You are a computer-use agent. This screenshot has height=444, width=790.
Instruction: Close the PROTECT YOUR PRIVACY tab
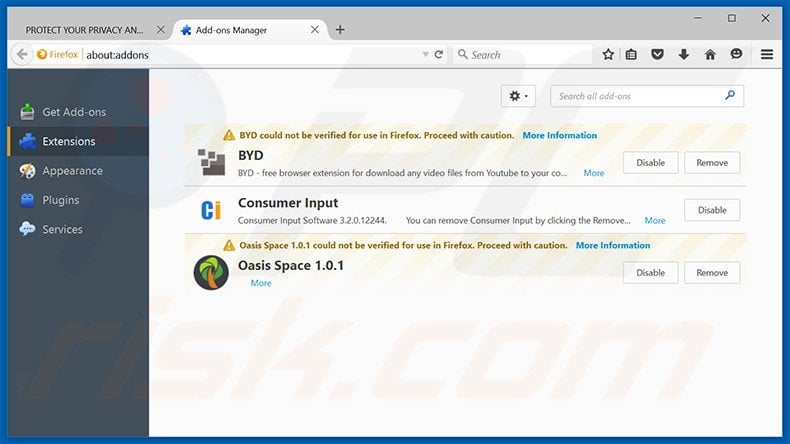point(161,30)
